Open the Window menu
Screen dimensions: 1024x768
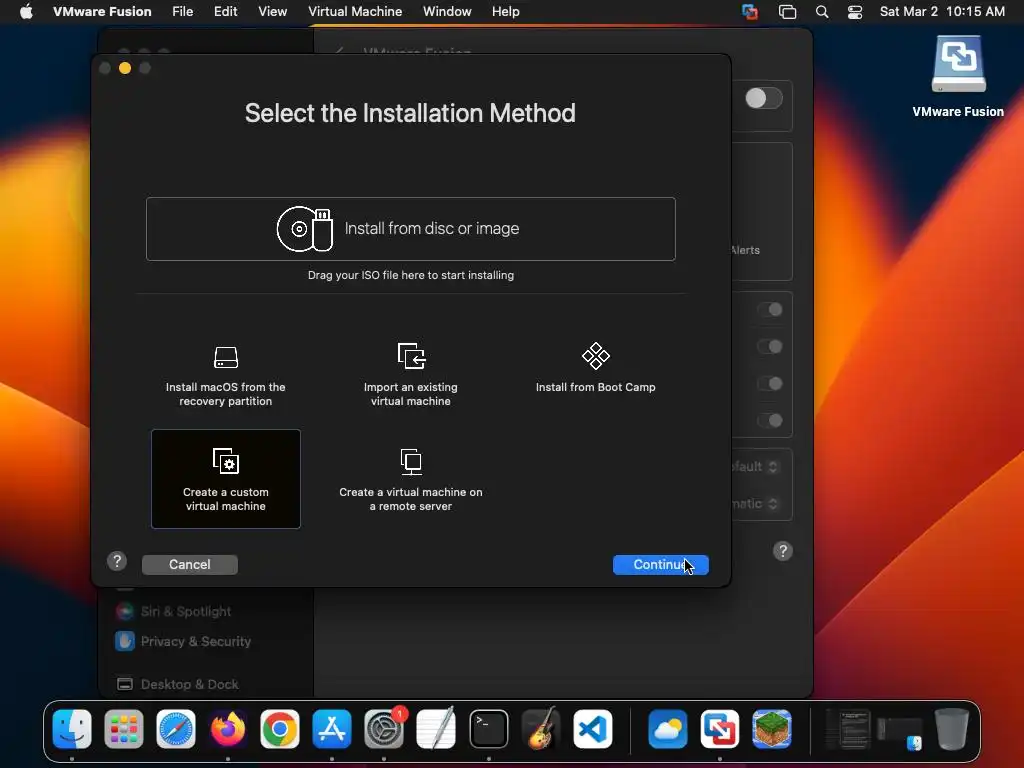(x=447, y=12)
